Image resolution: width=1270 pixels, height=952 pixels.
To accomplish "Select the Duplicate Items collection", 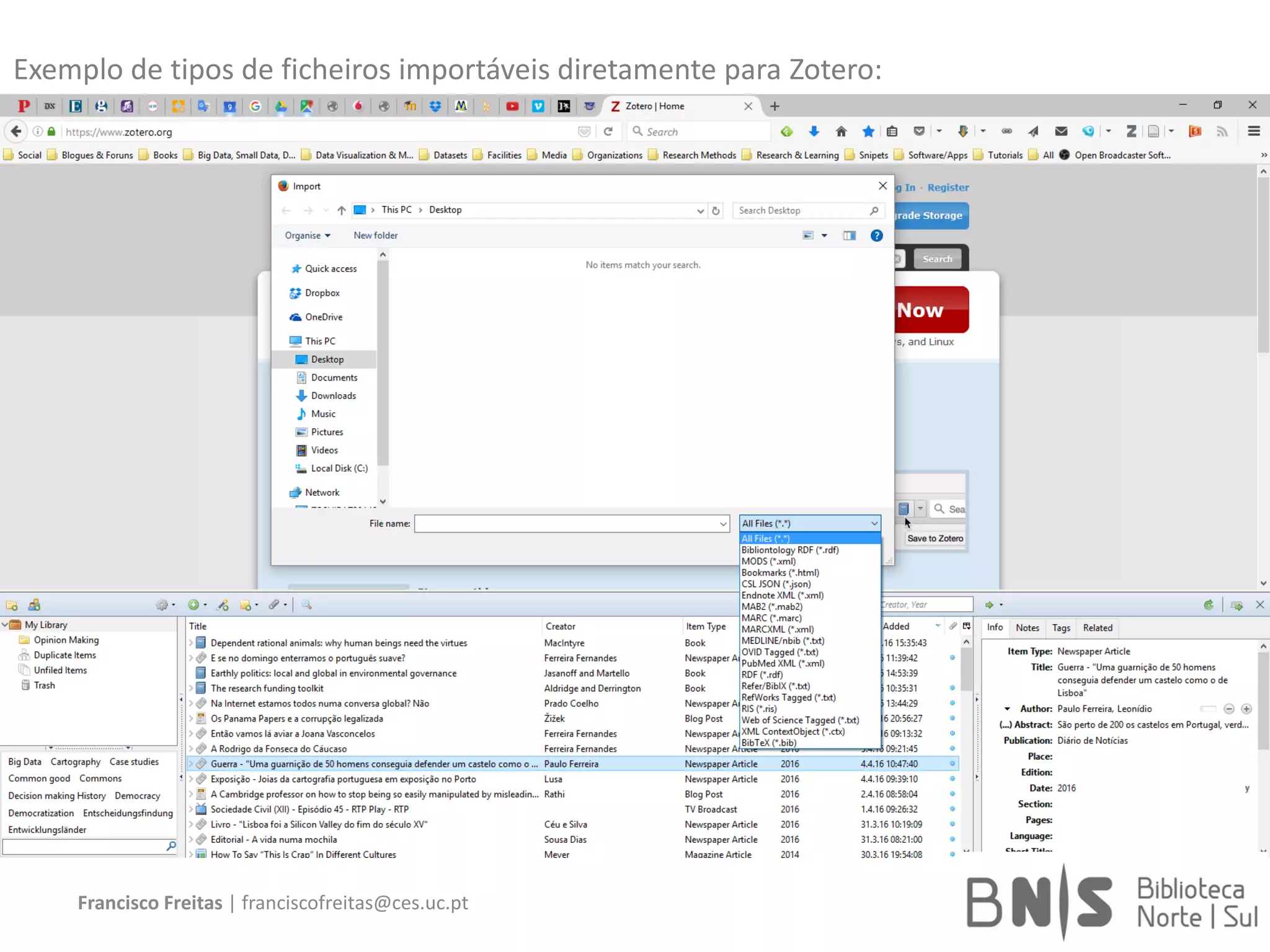I will click(64, 655).
